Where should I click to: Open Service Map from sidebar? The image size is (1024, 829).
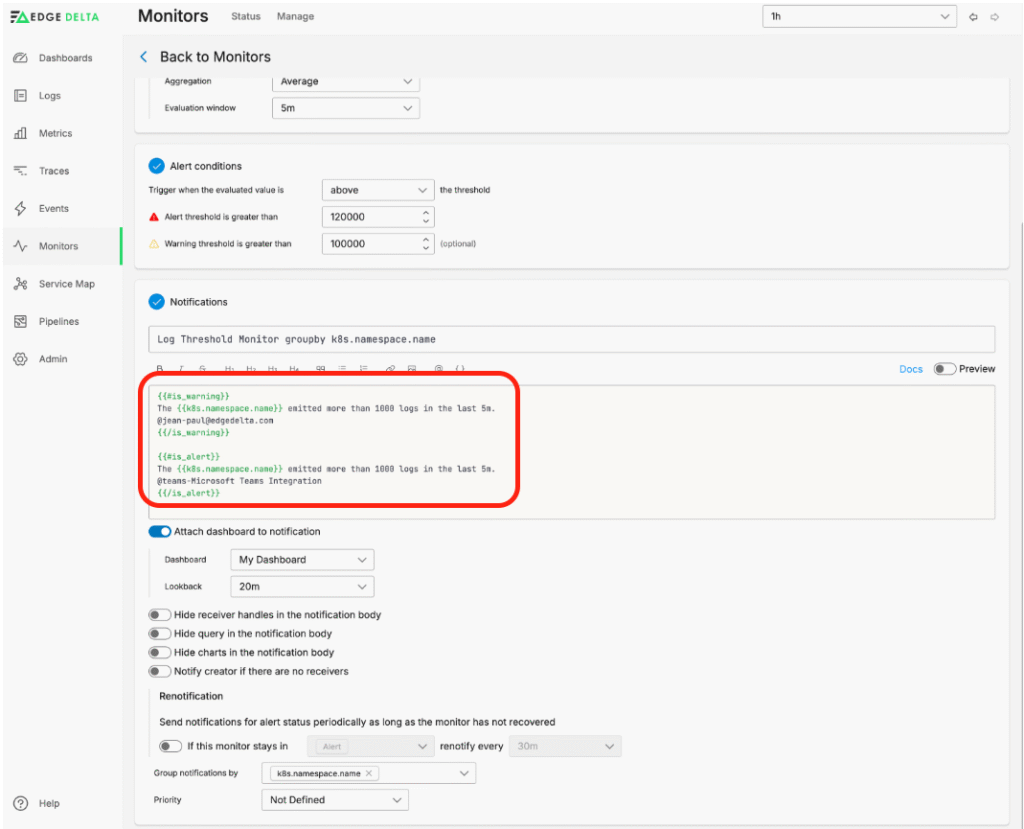pyautogui.click(x=20, y=284)
